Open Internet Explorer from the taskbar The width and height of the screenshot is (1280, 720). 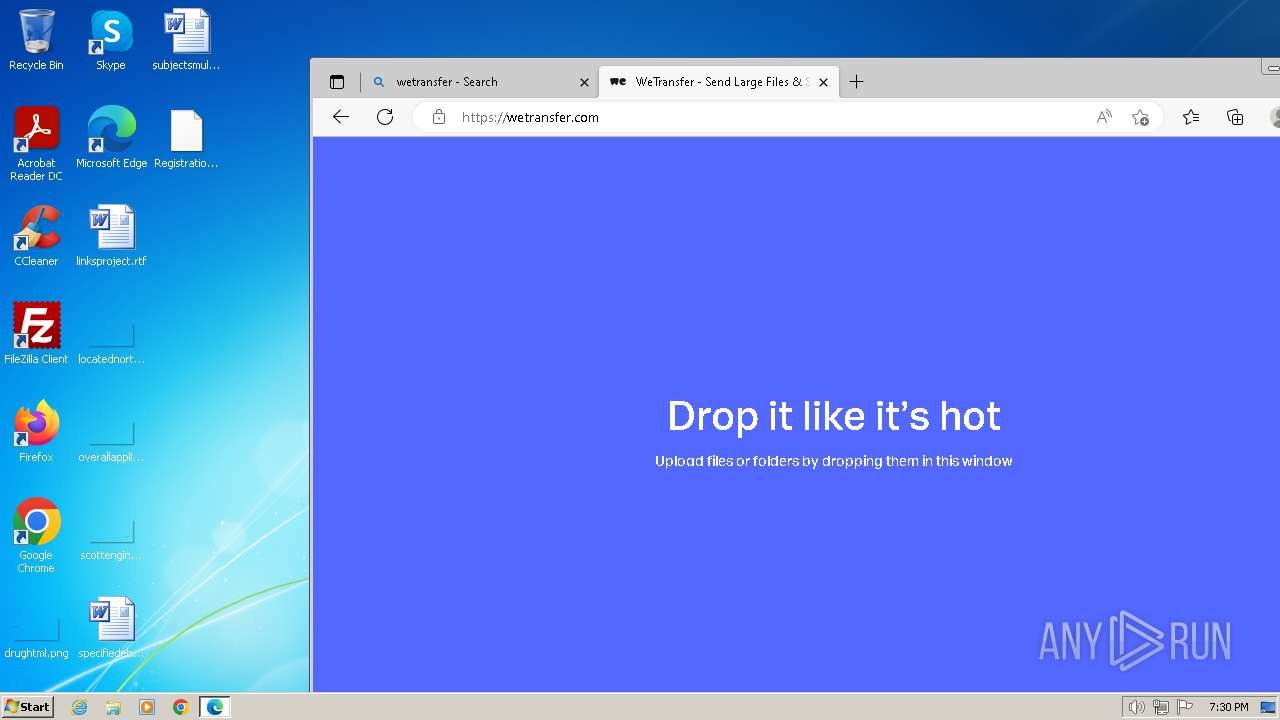[x=79, y=707]
